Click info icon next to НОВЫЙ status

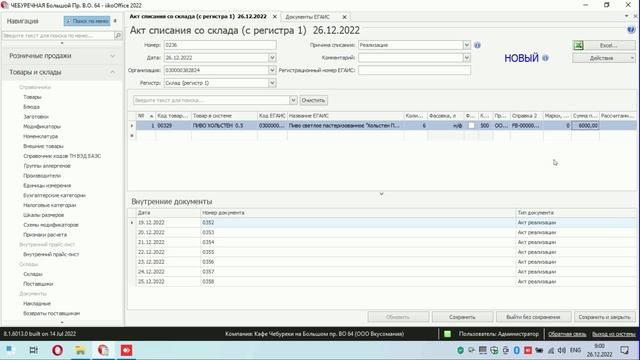tap(545, 58)
